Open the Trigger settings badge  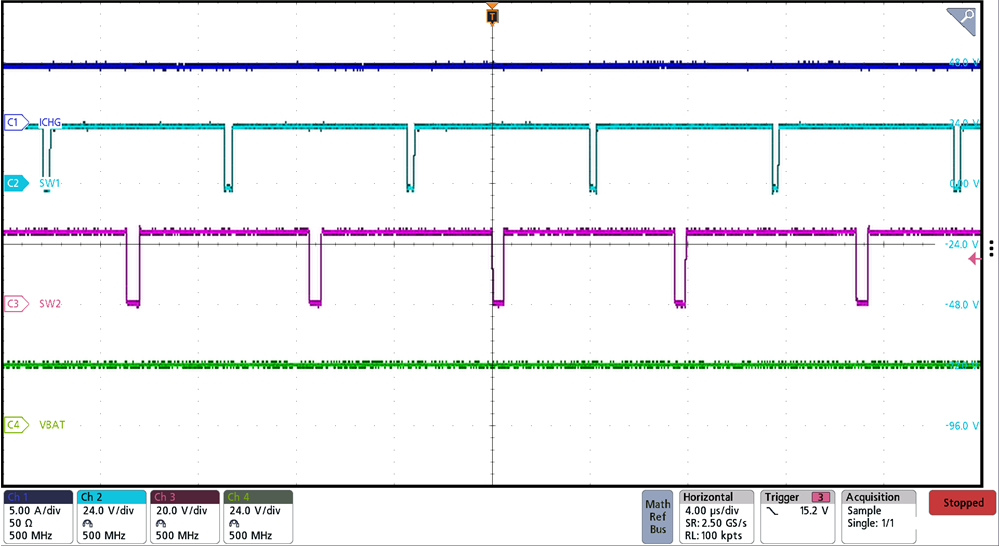coord(798,516)
